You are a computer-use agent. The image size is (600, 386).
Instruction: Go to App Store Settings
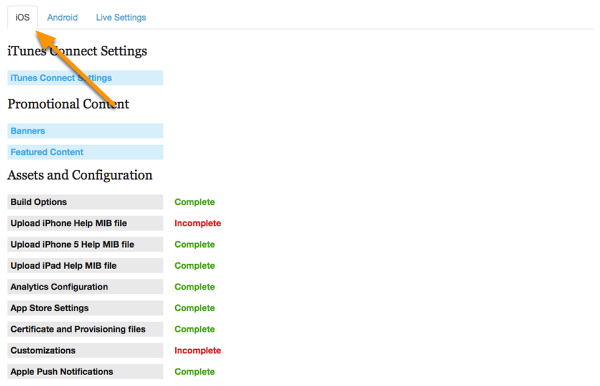coord(85,308)
